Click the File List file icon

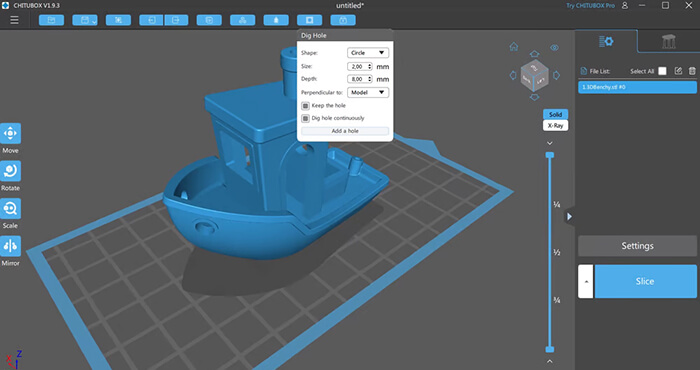click(583, 71)
